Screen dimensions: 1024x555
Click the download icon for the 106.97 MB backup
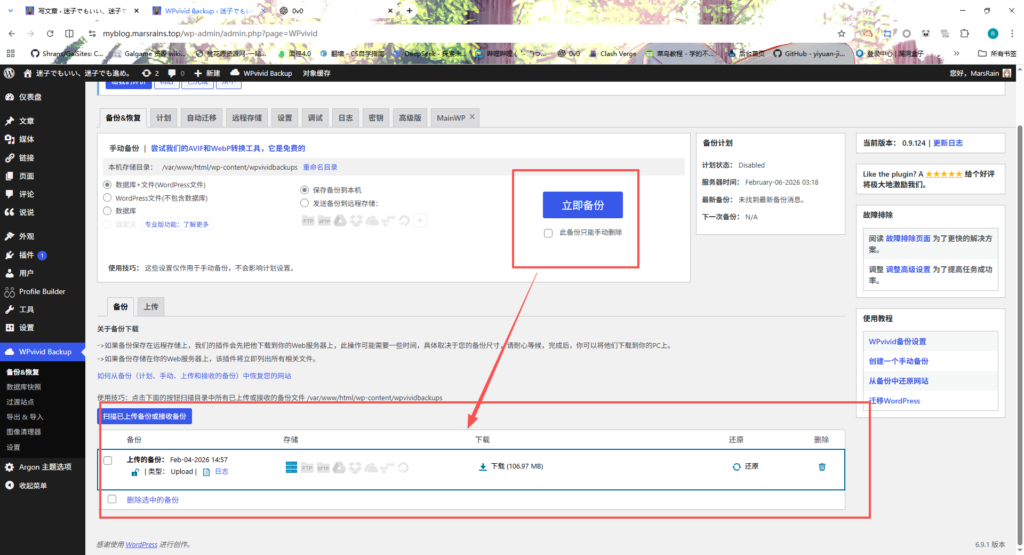[x=483, y=466]
